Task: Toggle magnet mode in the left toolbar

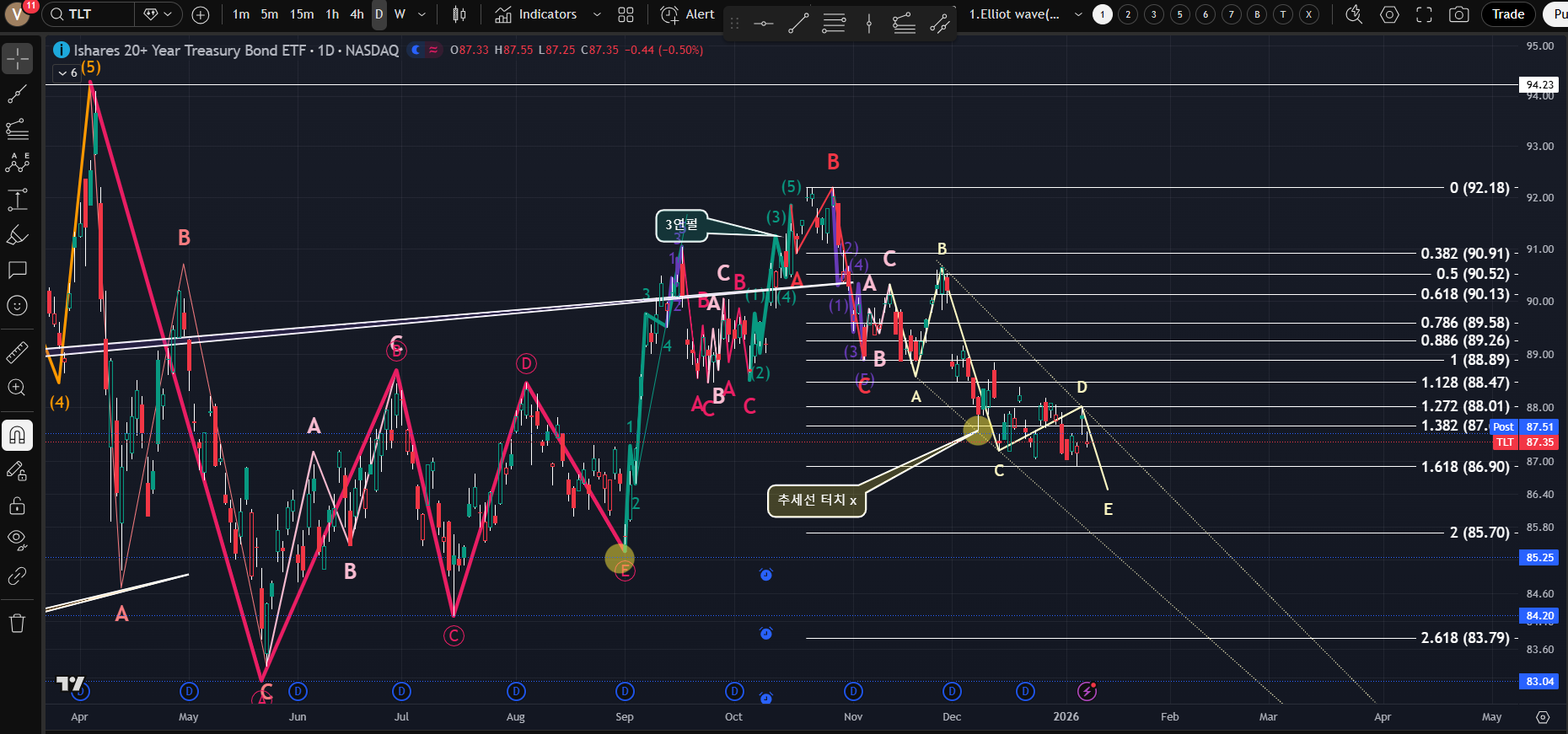Action: pos(17,435)
